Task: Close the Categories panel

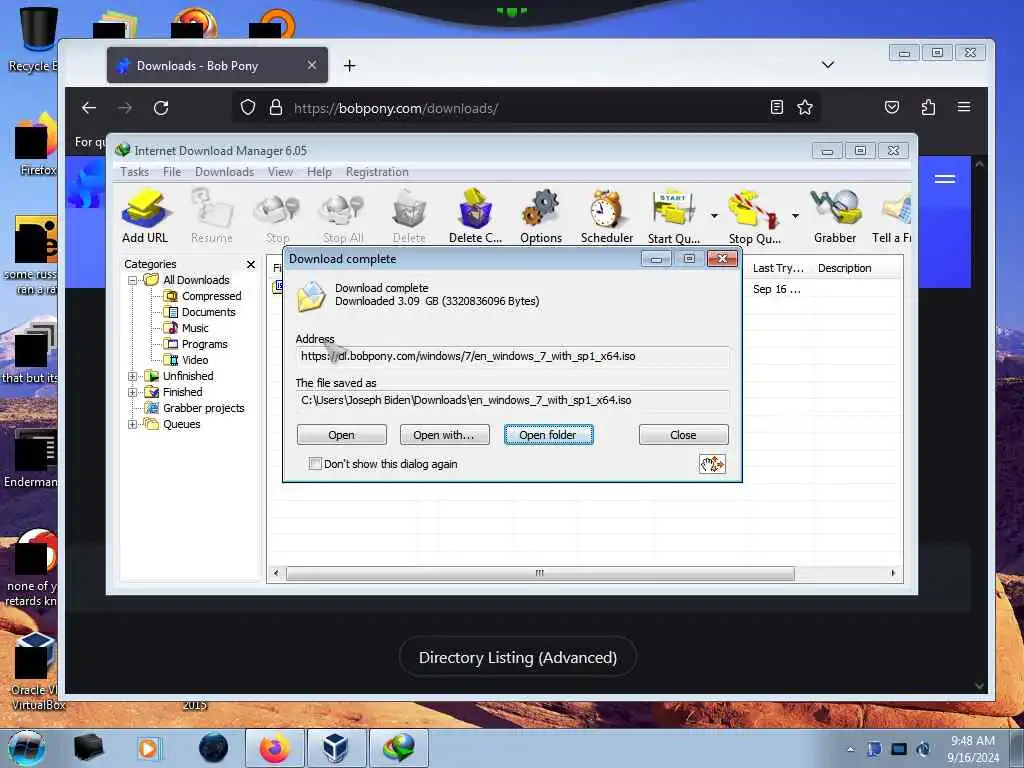Action: [251, 264]
